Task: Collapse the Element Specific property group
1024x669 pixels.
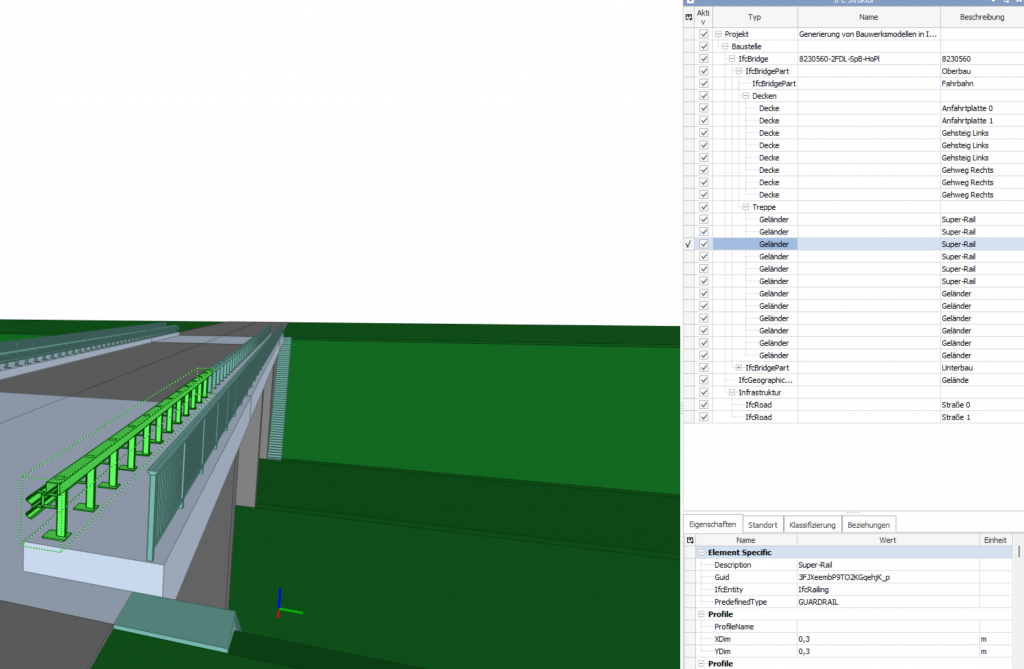Action: 700,553
